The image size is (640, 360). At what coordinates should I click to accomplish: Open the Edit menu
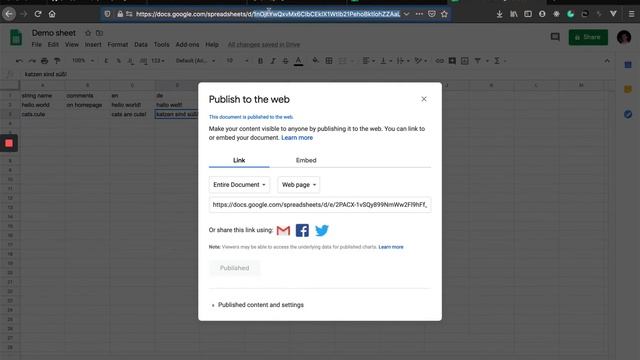(x=53, y=44)
